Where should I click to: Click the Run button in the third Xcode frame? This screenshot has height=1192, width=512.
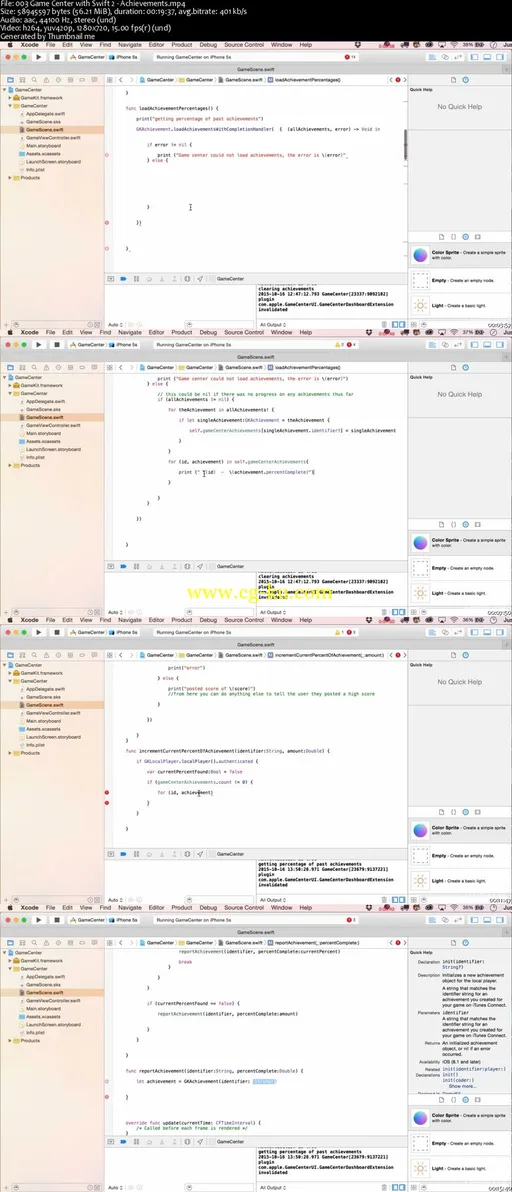coord(40,632)
